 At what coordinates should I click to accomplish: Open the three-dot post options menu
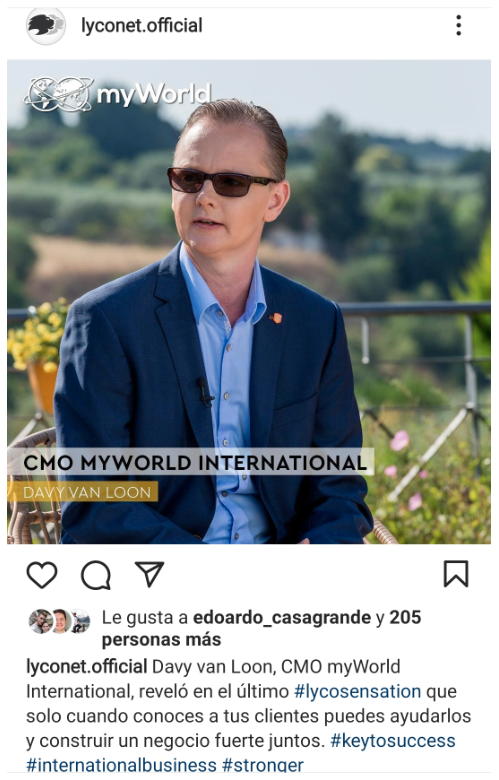tap(459, 25)
